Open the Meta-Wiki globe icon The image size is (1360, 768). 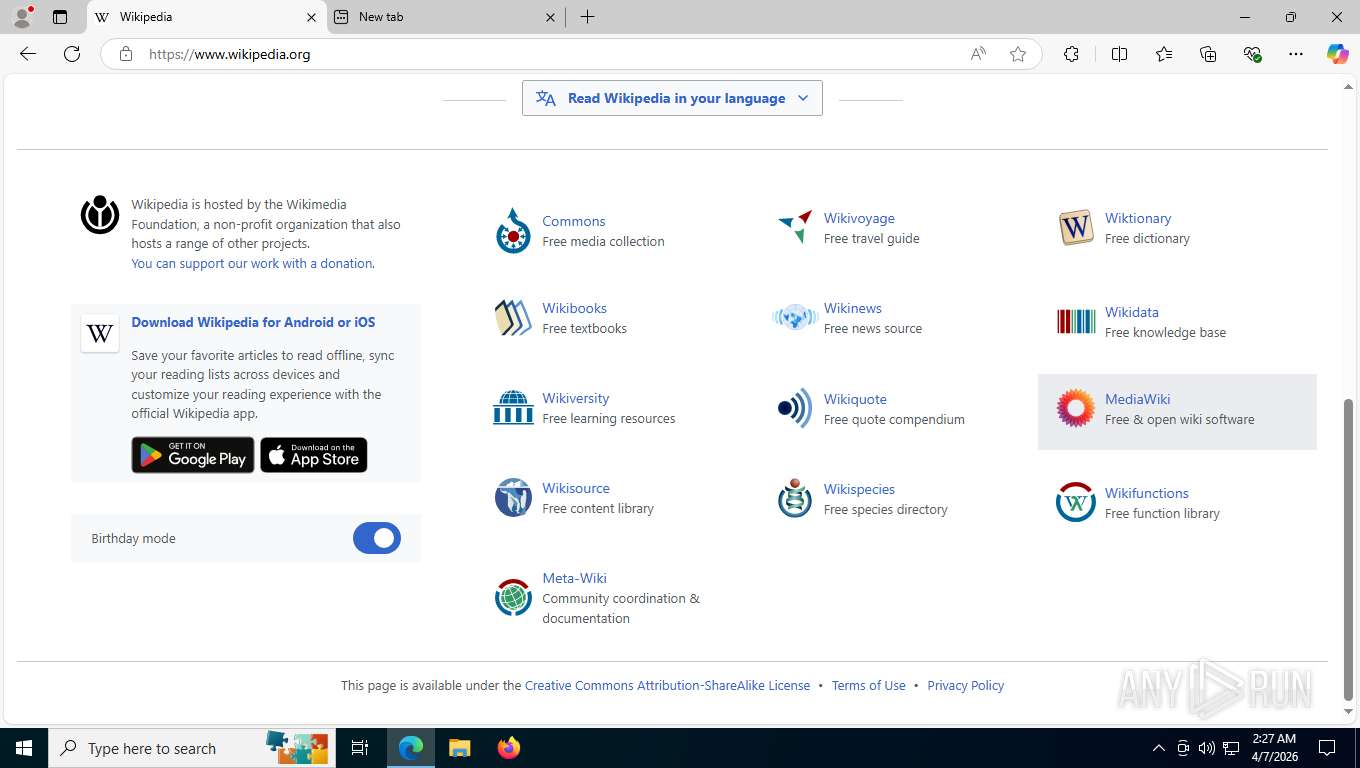click(513, 597)
